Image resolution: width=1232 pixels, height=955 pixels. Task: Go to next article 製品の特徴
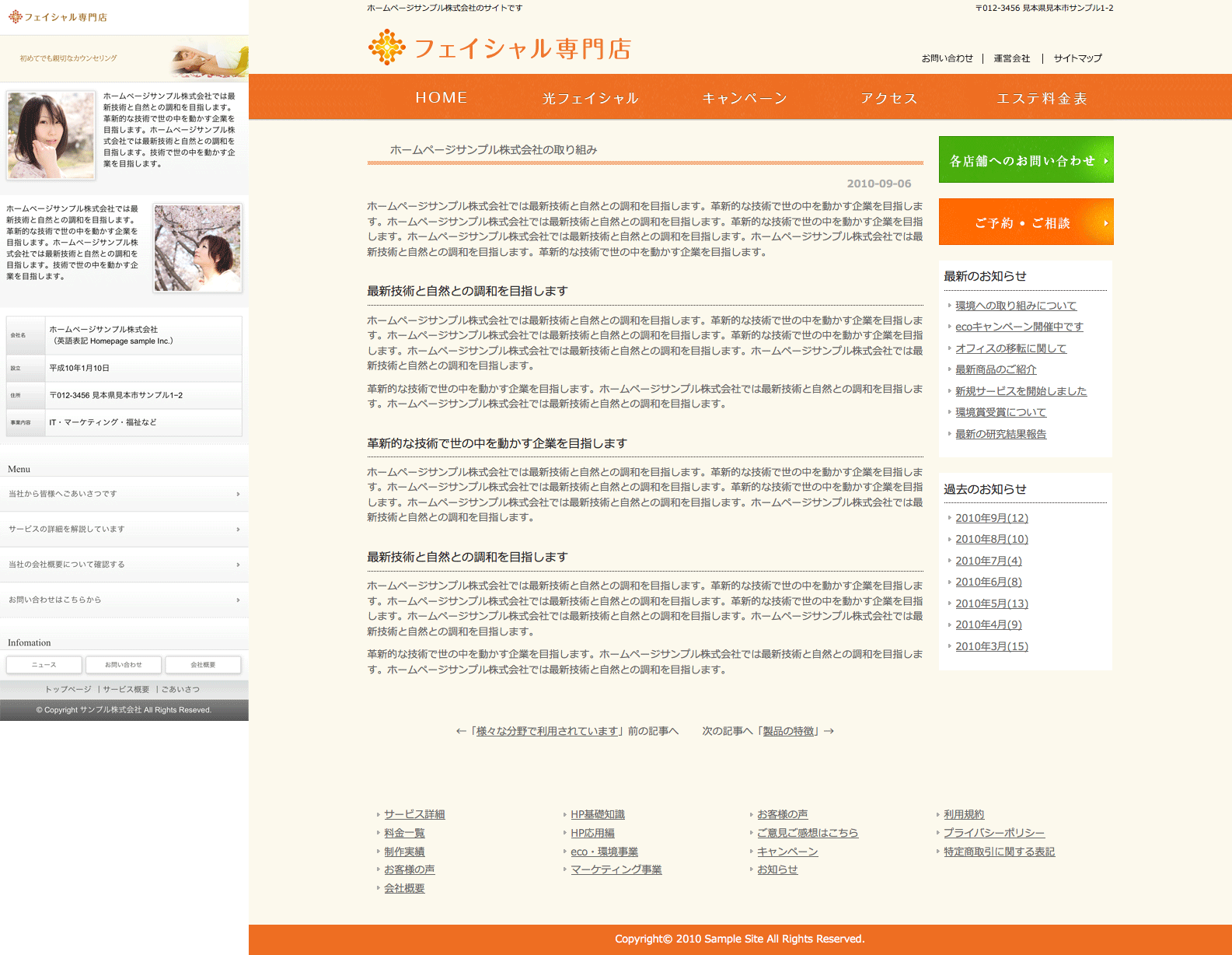click(x=788, y=731)
